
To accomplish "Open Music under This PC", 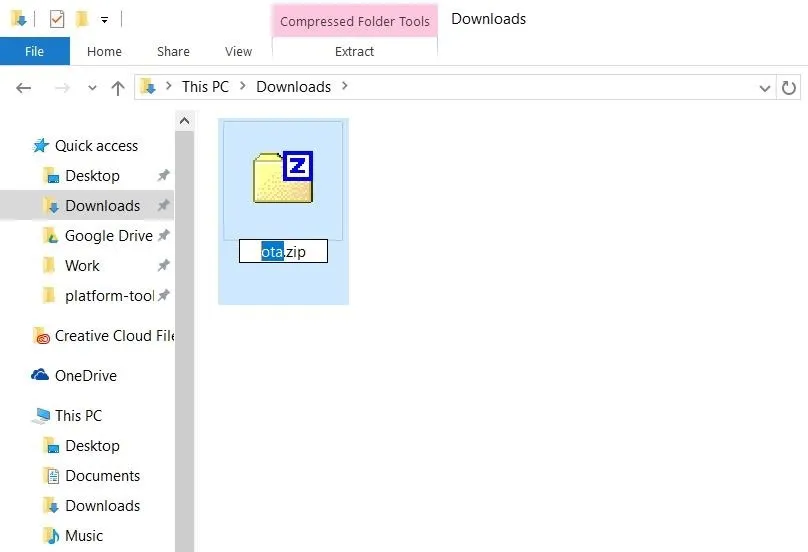I will coord(84,536).
